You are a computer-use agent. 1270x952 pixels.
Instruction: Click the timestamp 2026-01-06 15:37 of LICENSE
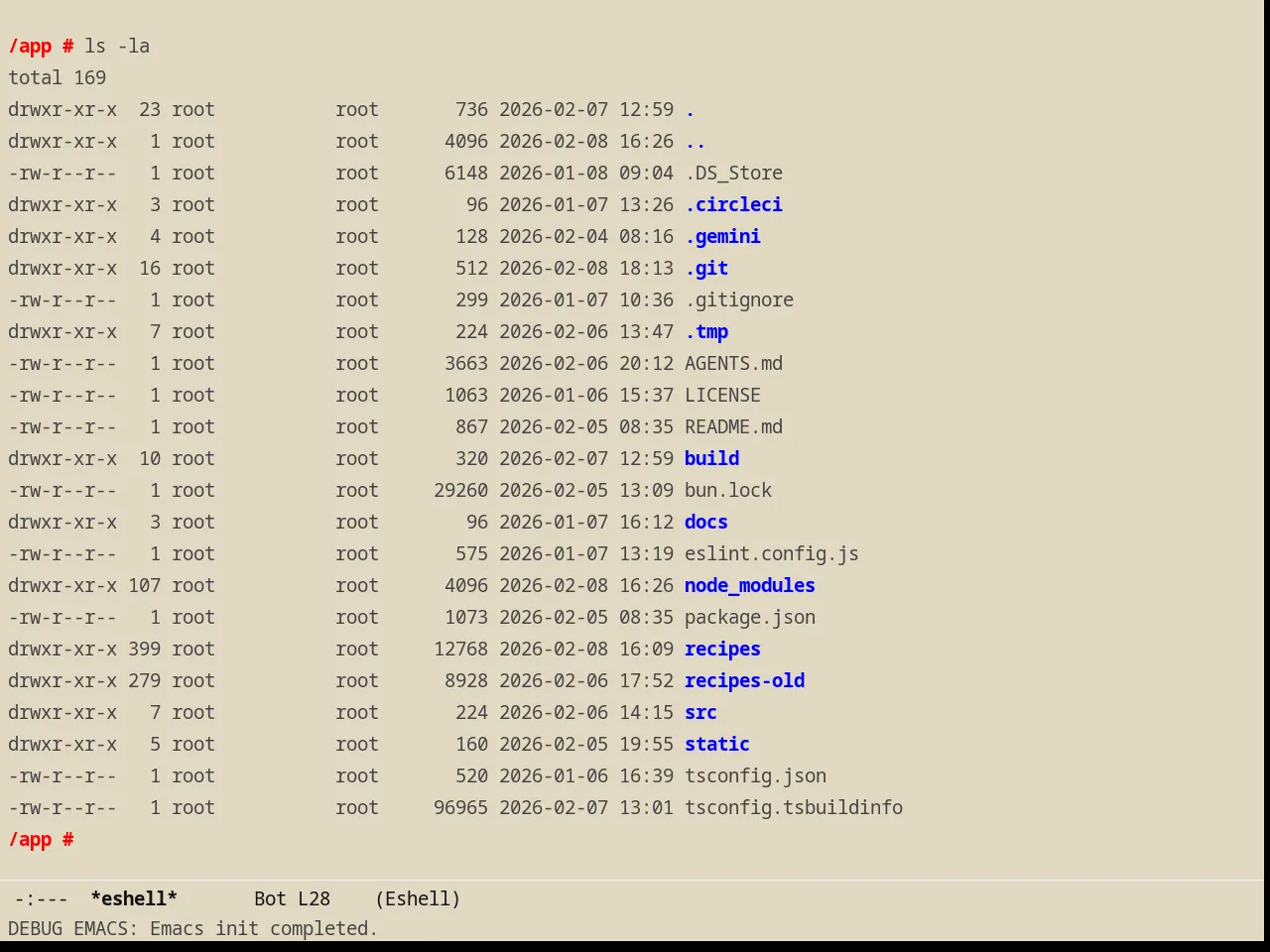(x=586, y=395)
